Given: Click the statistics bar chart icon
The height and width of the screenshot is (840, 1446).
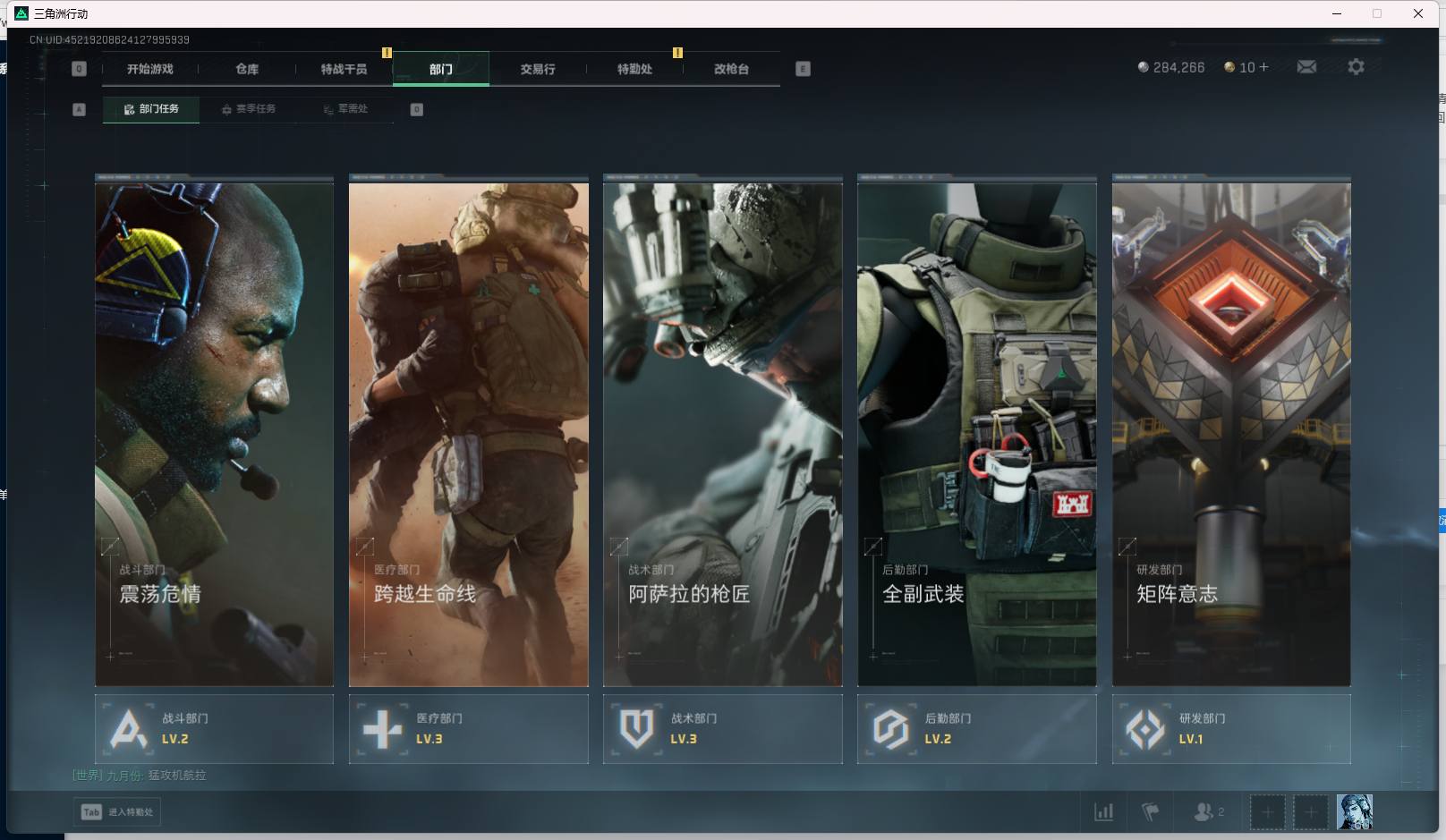Looking at the screenshot, I should (x=1104, y=811).
